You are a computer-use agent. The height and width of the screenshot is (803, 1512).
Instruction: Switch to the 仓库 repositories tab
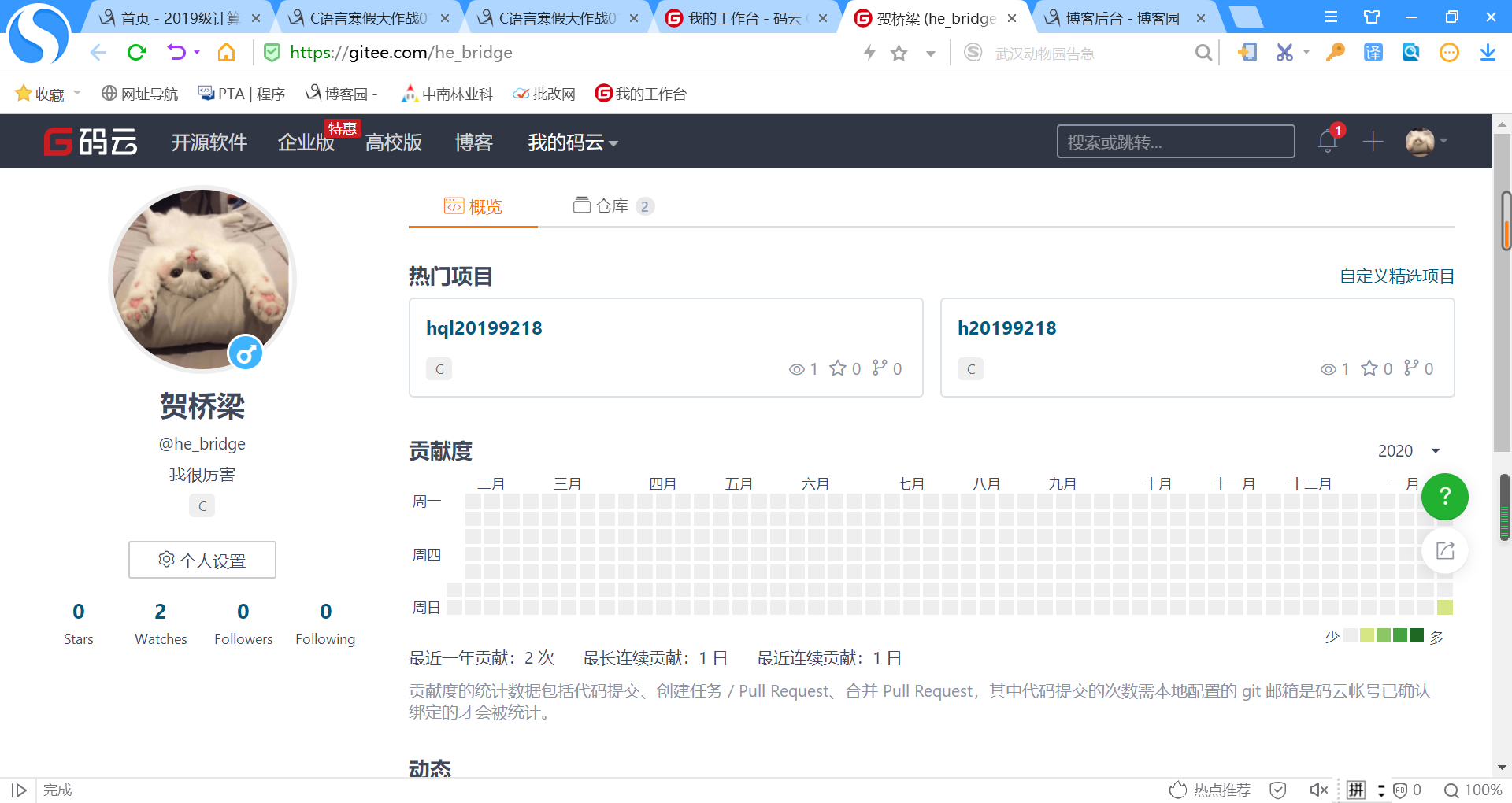pos(613,206)
